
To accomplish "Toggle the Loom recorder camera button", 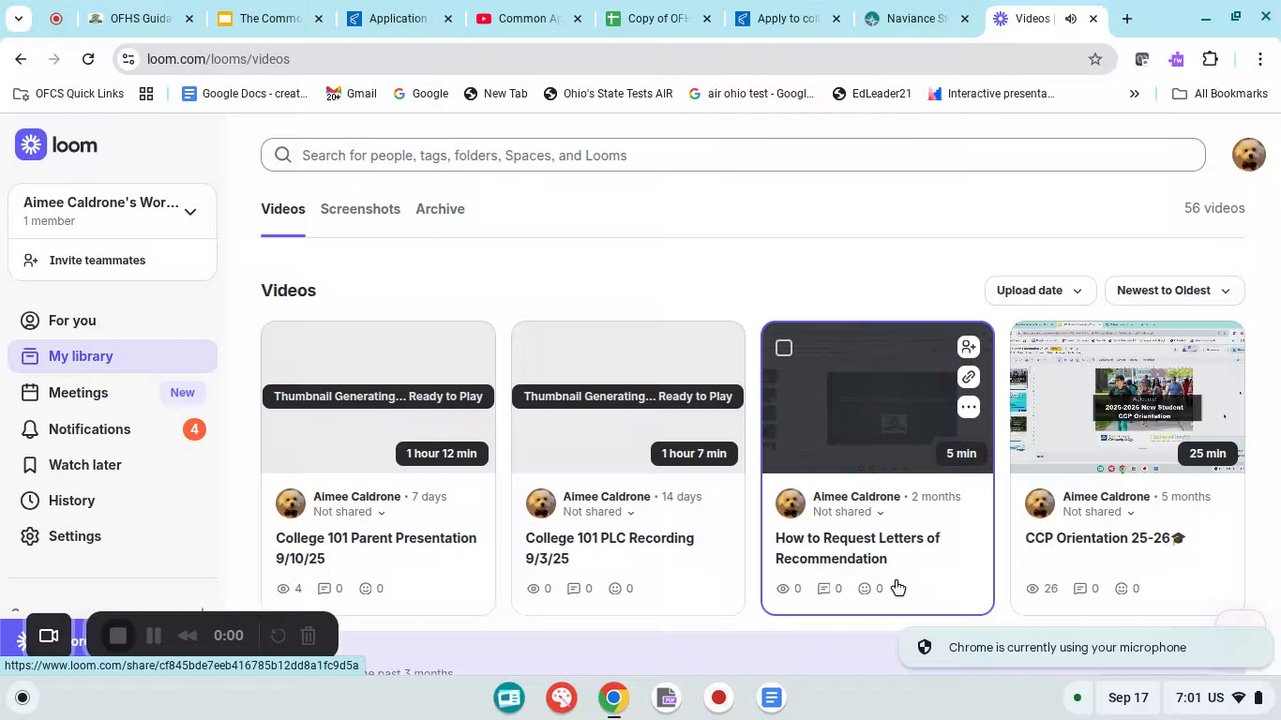I will tap(48, 636).
